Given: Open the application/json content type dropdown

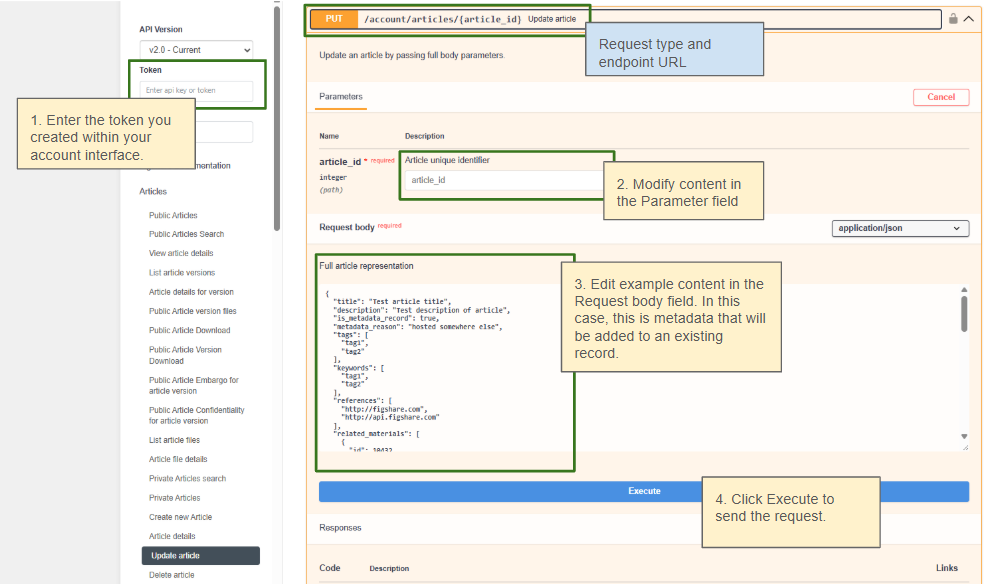Looking at the screenshot, I should pyautogui.click(x=900, y=228).
